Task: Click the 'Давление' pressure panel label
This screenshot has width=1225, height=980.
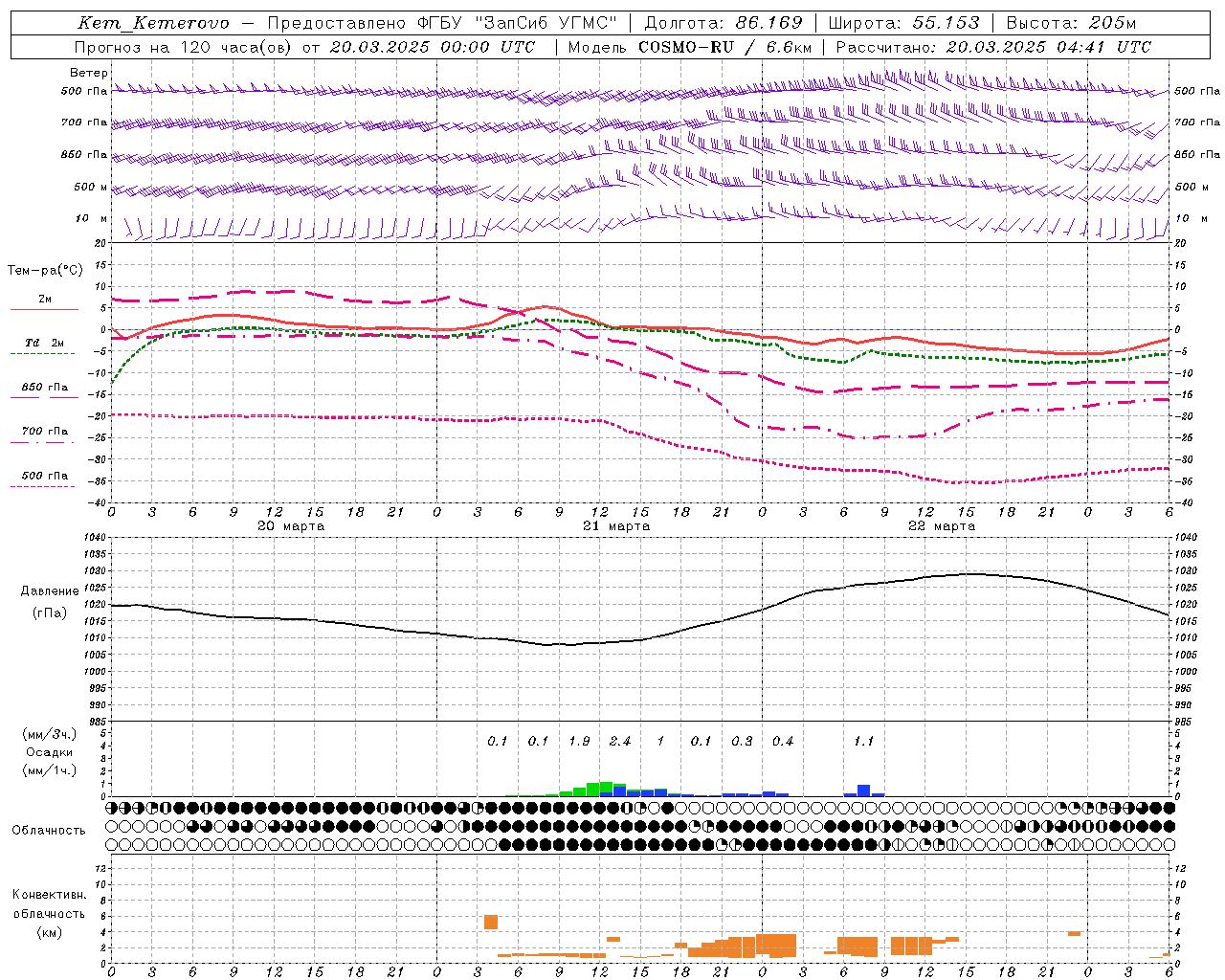Action: (50, 591)
